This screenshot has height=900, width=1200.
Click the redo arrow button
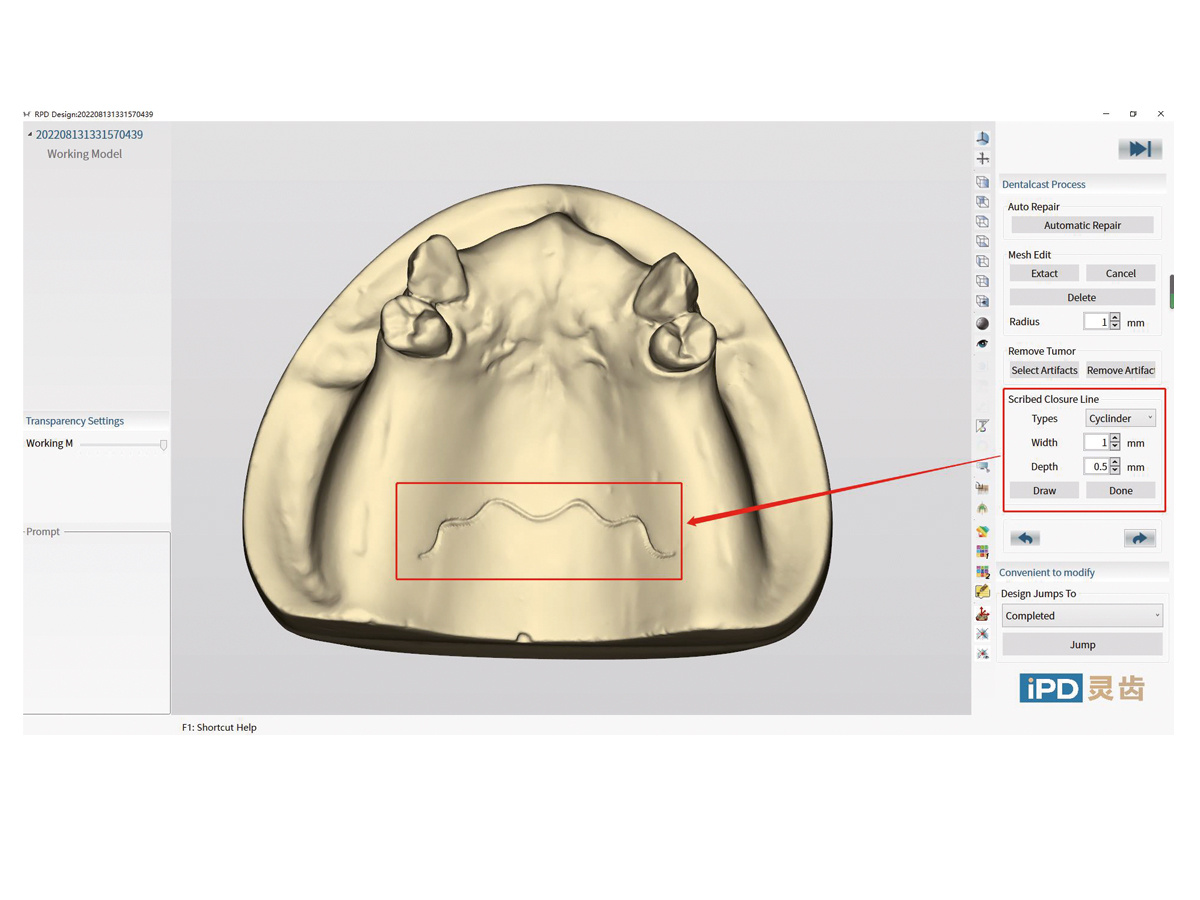point(1139,538)
